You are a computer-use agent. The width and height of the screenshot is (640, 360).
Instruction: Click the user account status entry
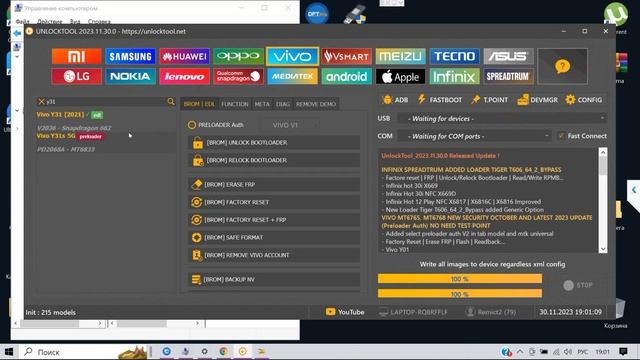491,312
